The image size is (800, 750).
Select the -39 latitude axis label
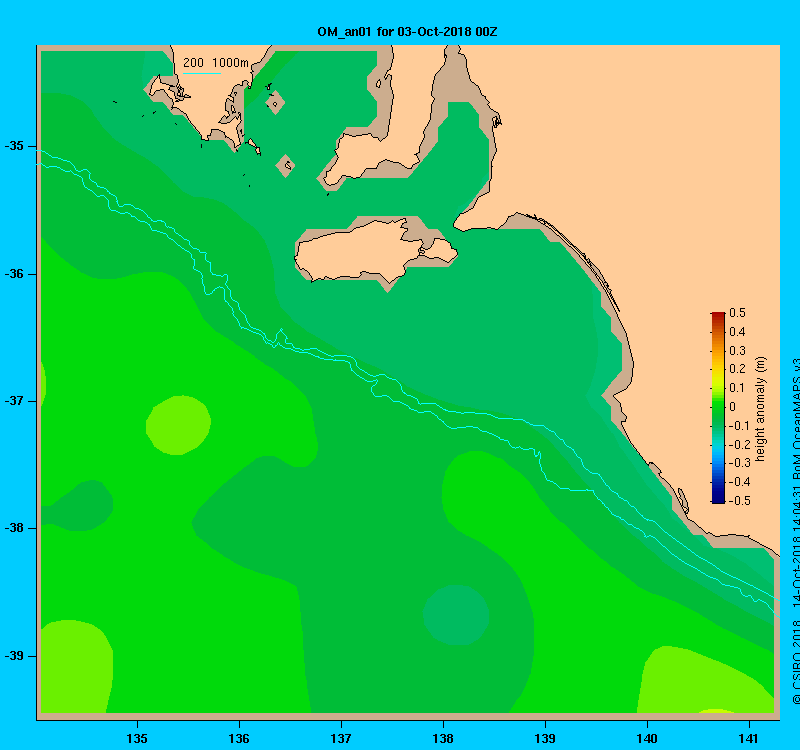click(x=14, y=656)
